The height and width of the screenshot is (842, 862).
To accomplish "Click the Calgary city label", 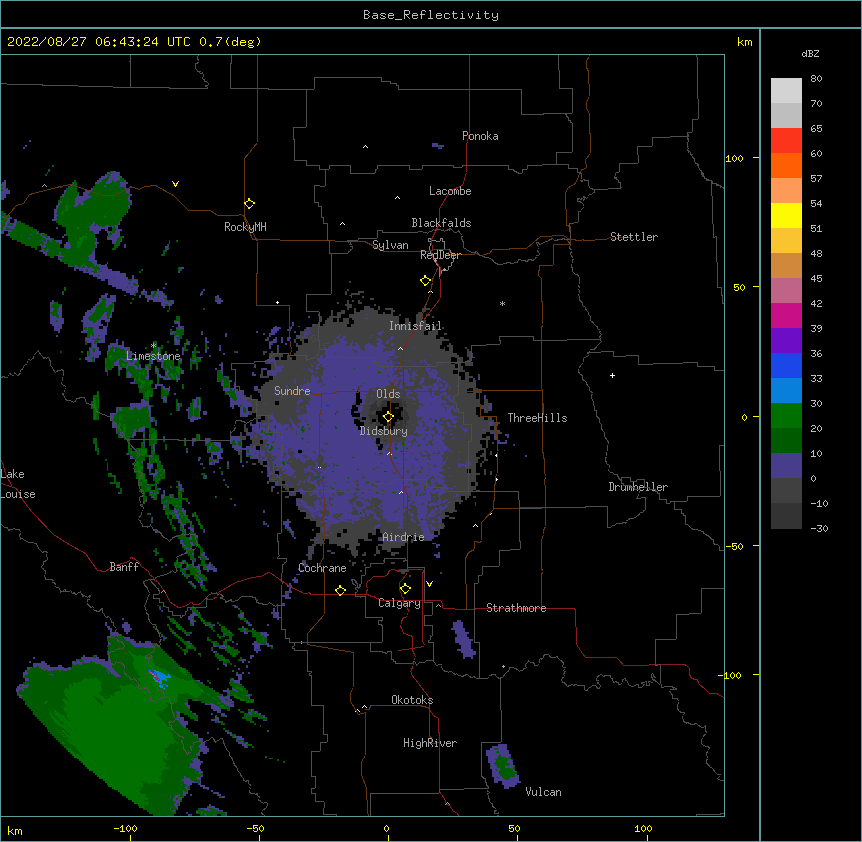I will pyautogui.click(x=399, y=603).
